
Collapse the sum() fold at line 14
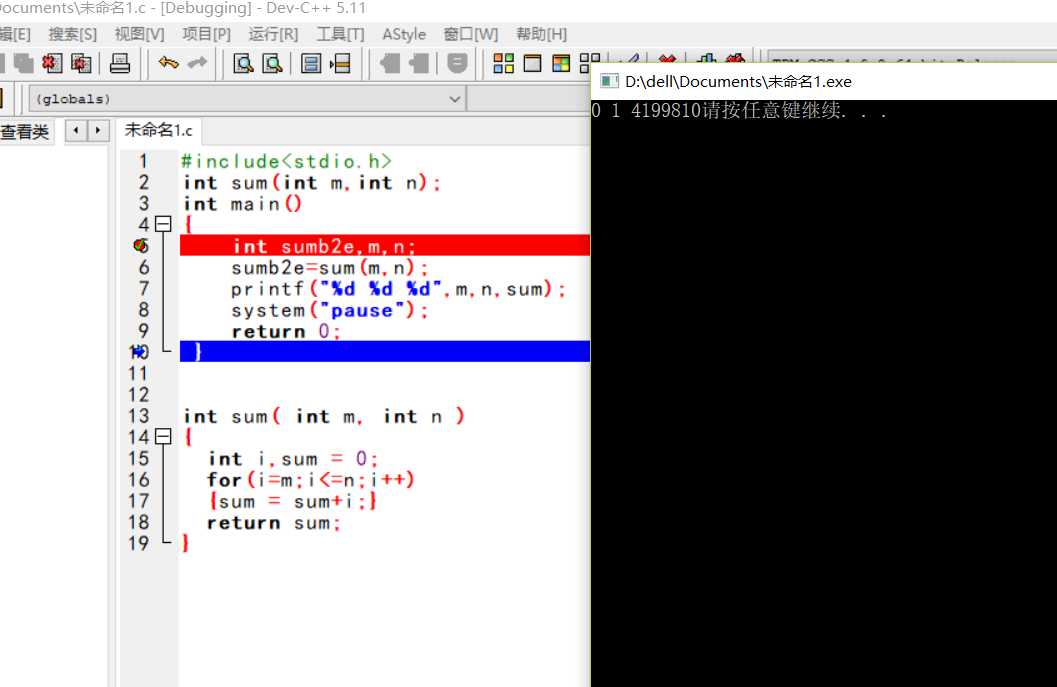point(163,436)
